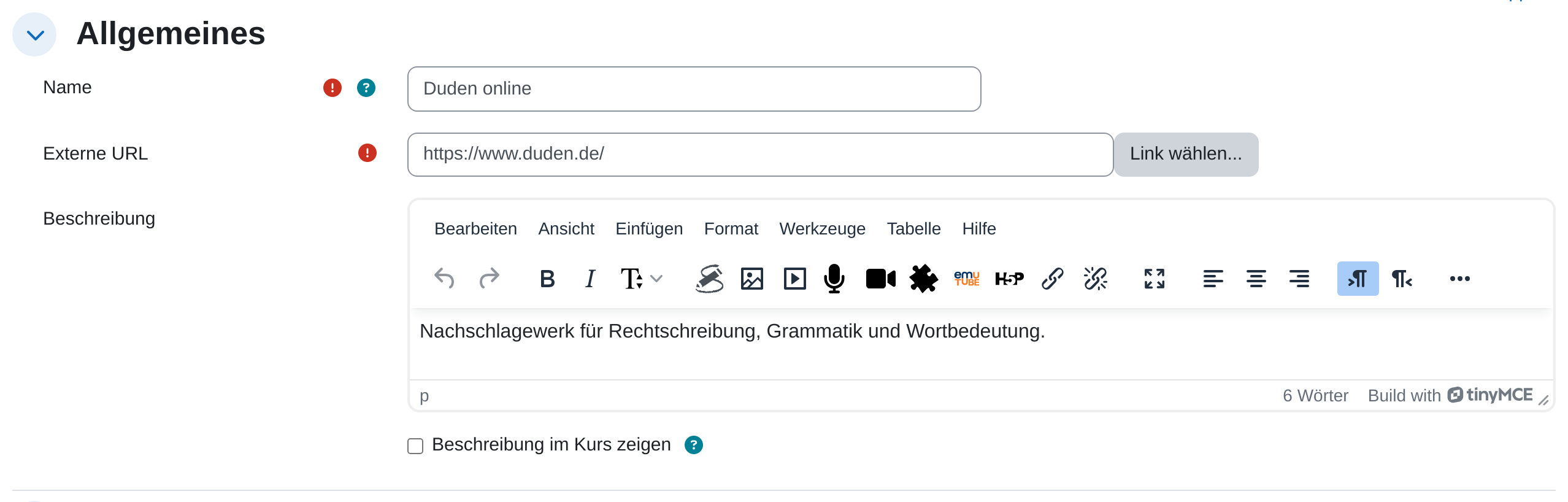Image resolution: width=1568 pixels, height=502 pixels.
Task: Open the emuTUBE toolbar button
Action: [x=967, y=279]
